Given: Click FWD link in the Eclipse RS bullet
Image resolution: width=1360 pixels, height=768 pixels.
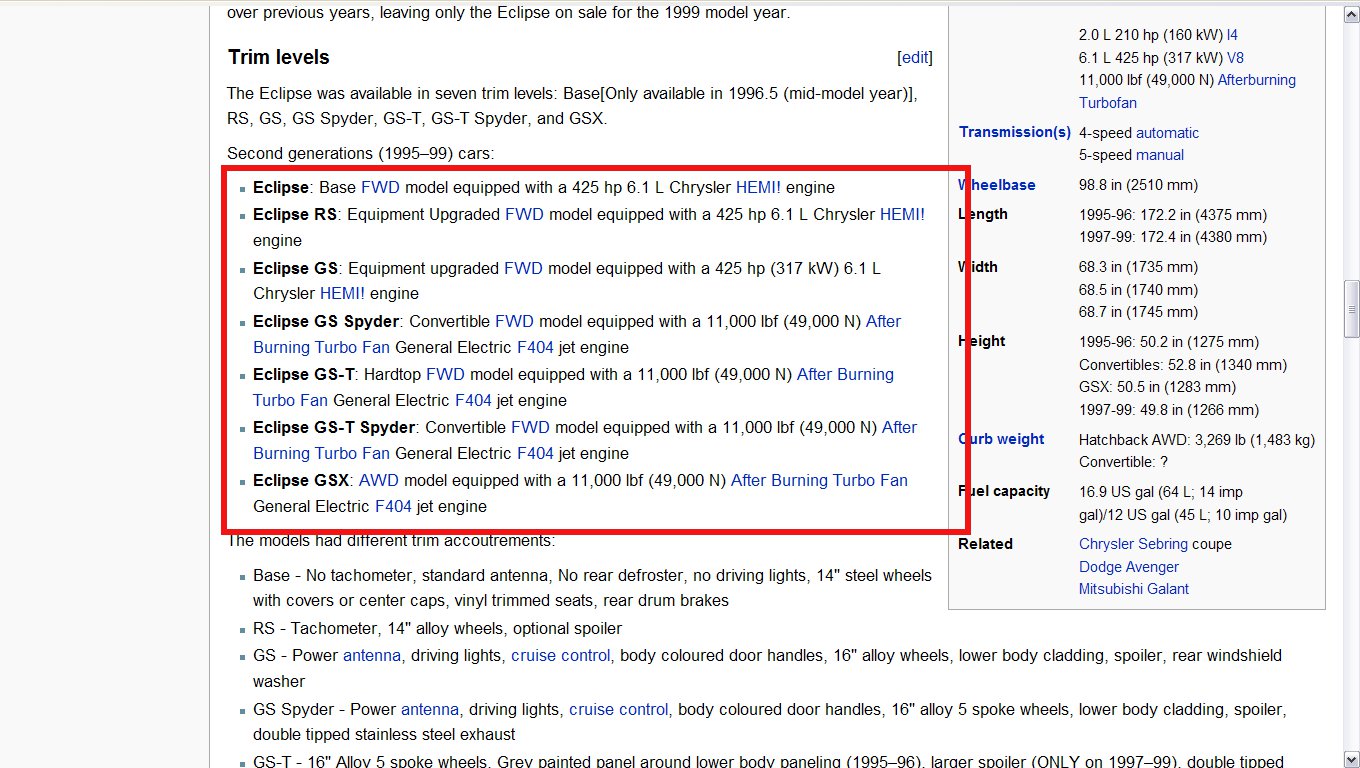Looking at the screenshot, I should tap(524, 214).
